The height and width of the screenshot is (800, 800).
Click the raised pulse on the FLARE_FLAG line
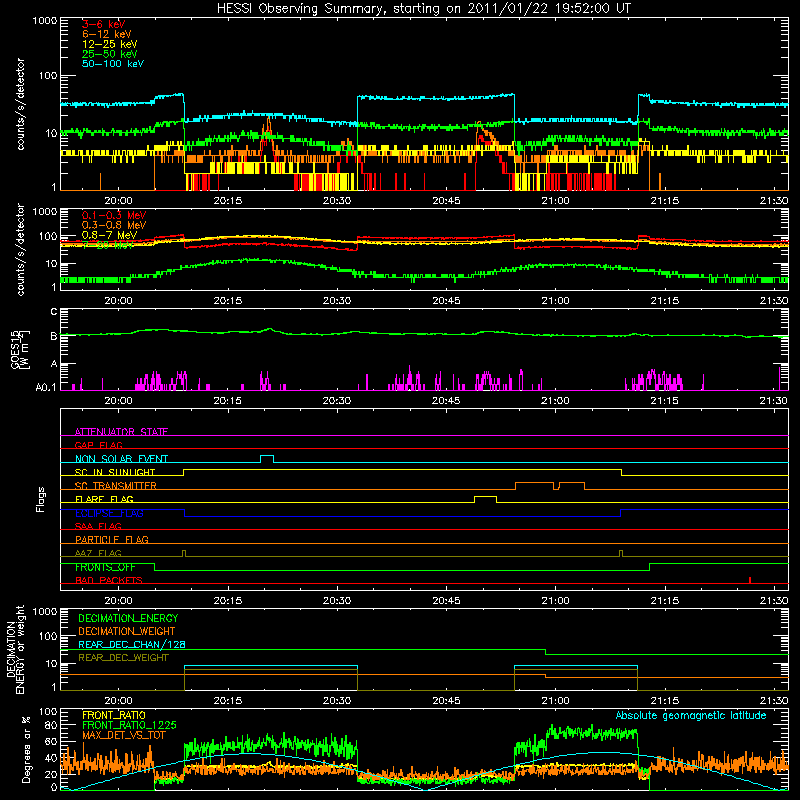tap(485, 499)
